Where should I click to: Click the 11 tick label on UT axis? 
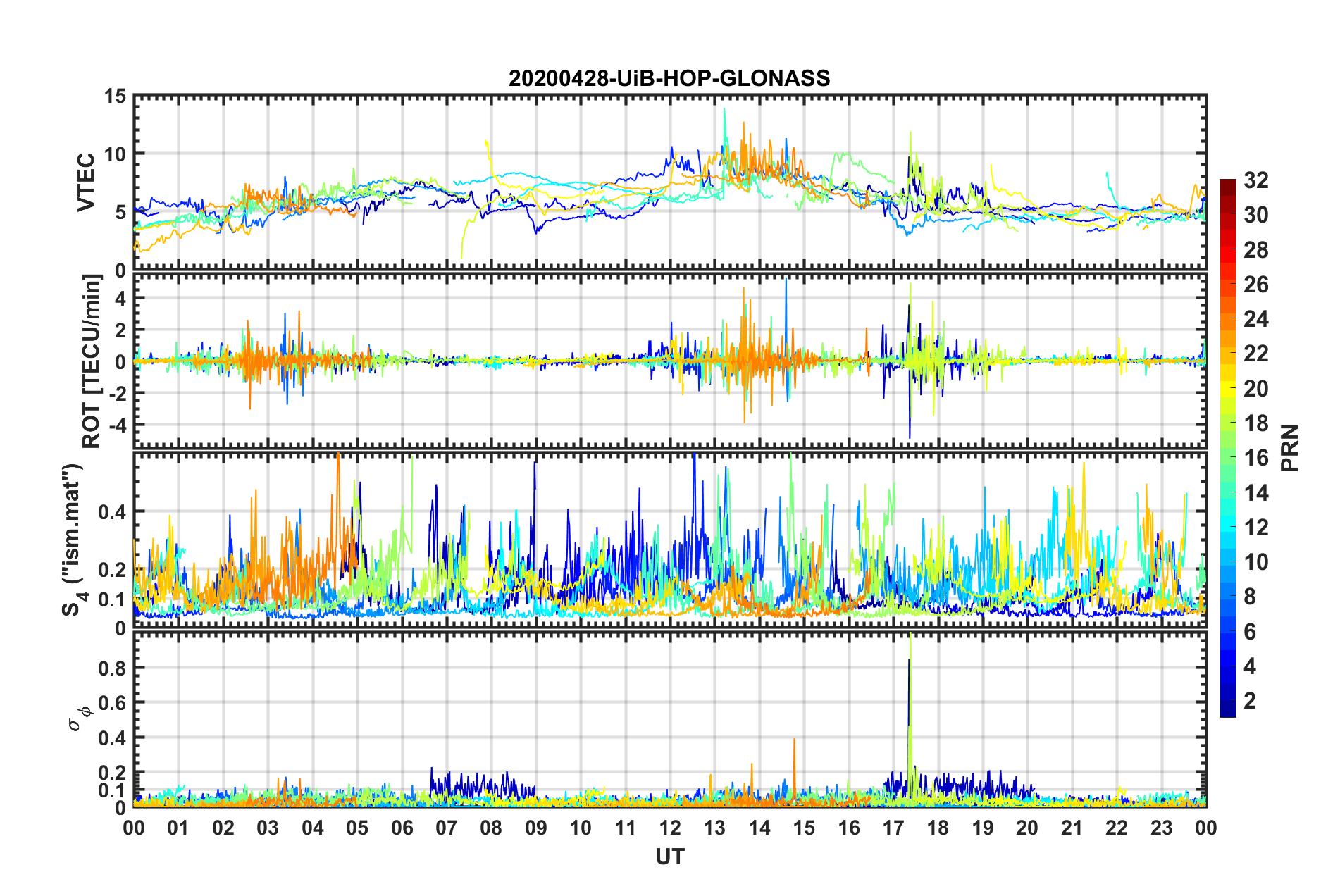(626, 828)
